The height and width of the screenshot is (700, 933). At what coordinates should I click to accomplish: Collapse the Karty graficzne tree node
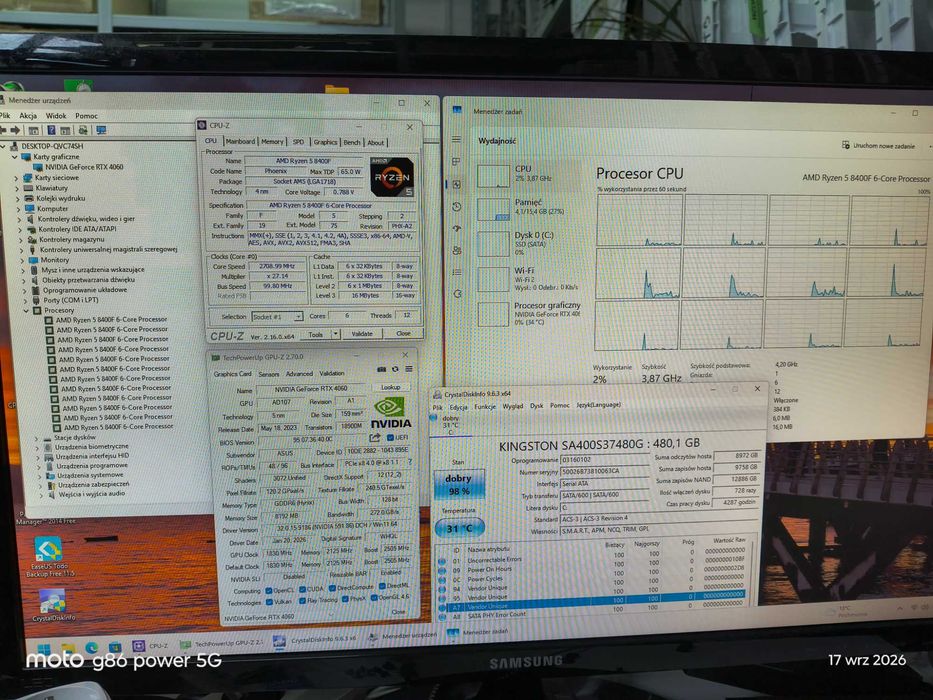pyautogui.click(x=14, y=157)
